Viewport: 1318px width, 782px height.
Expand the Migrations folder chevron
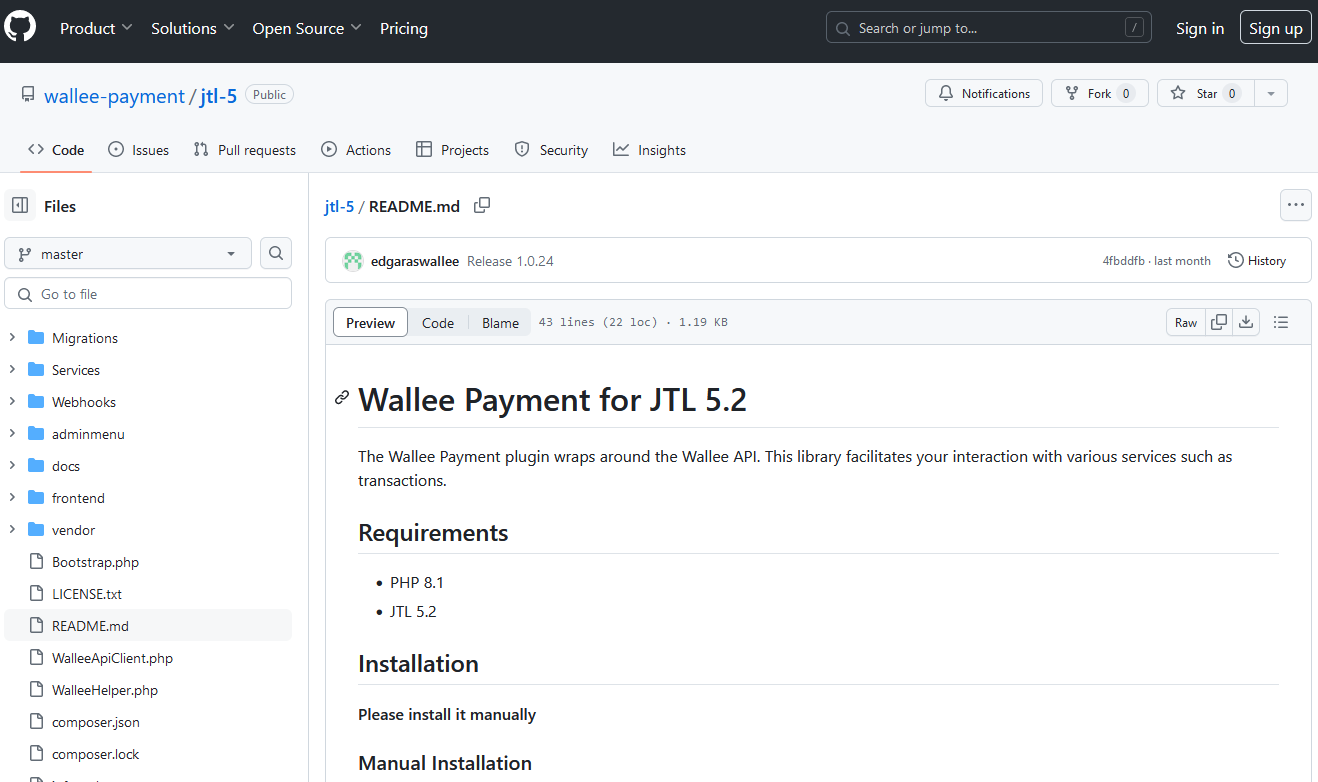click(12, 338)
